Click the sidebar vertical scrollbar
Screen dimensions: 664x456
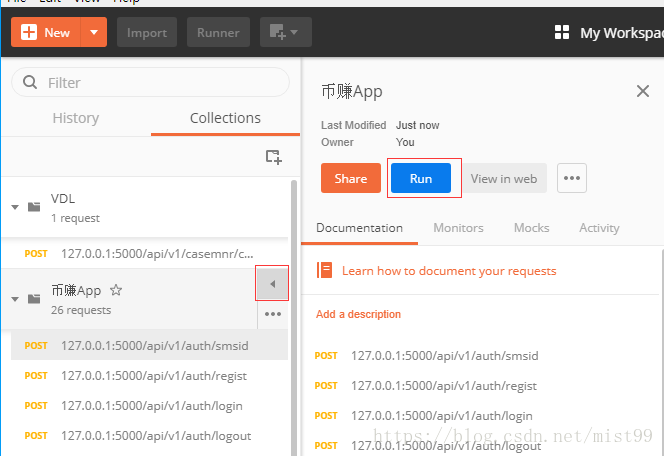(294, 318)
